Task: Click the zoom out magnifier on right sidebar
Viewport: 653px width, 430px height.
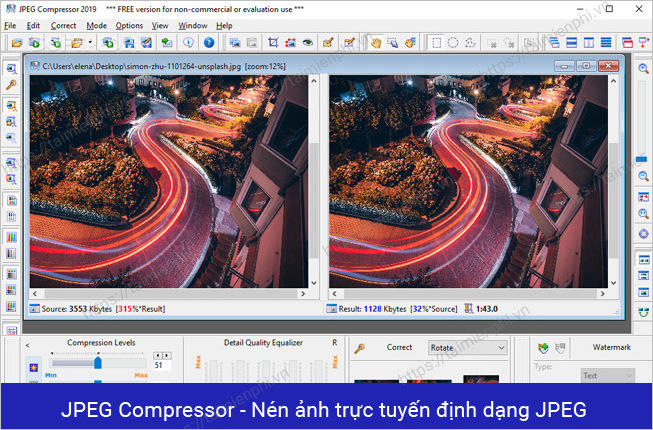Action: pos(643,176)
